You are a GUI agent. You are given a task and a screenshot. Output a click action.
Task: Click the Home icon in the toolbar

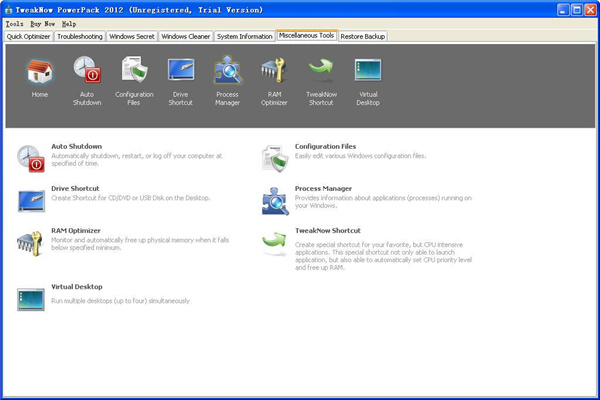coord(40,72)
